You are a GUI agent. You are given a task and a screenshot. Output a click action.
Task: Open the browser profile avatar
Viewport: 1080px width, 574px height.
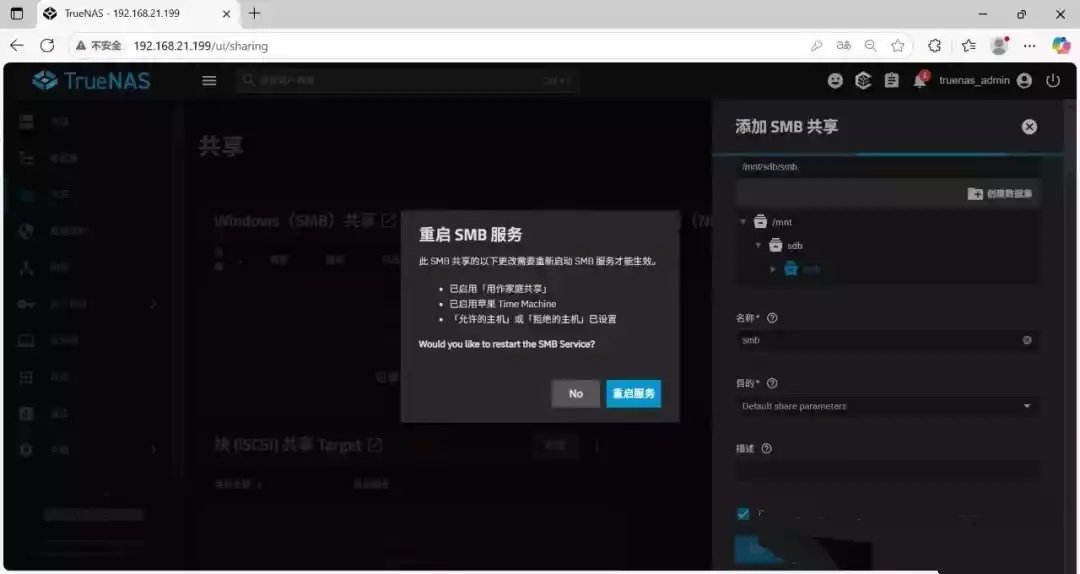[999, 45]
